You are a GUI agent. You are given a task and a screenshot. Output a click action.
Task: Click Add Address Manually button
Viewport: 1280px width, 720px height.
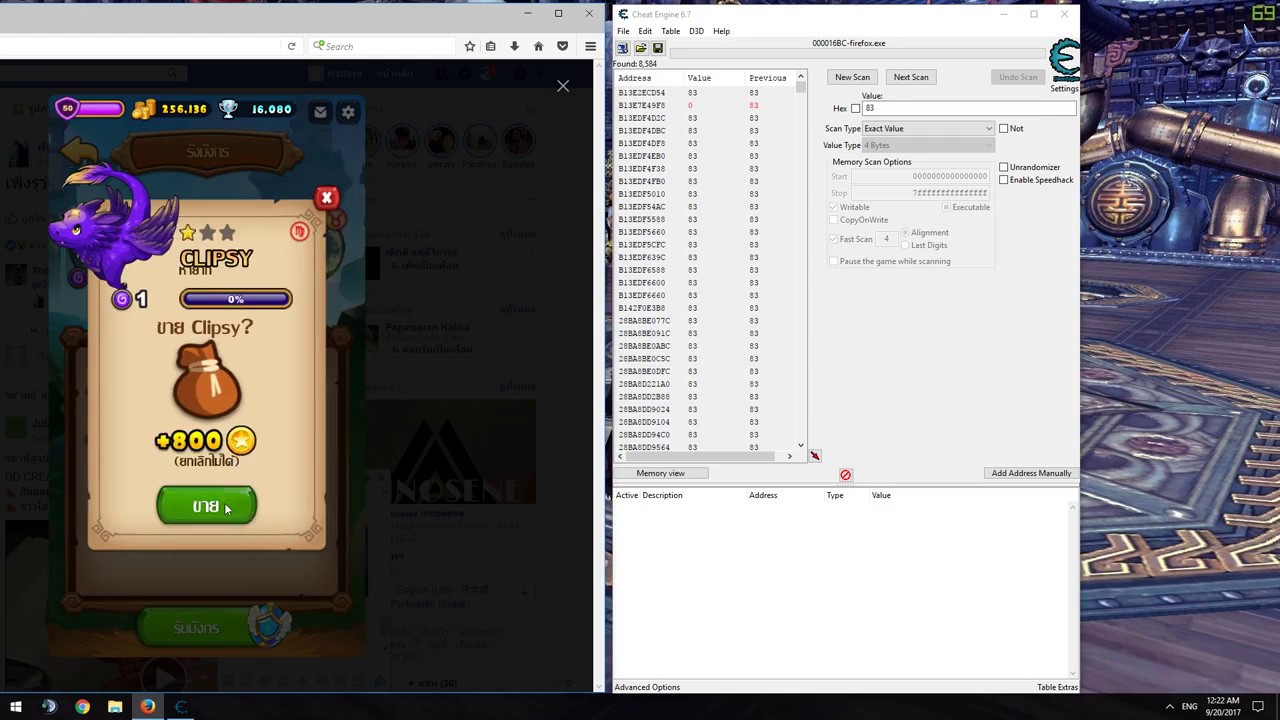click(x=1031, y=474)
